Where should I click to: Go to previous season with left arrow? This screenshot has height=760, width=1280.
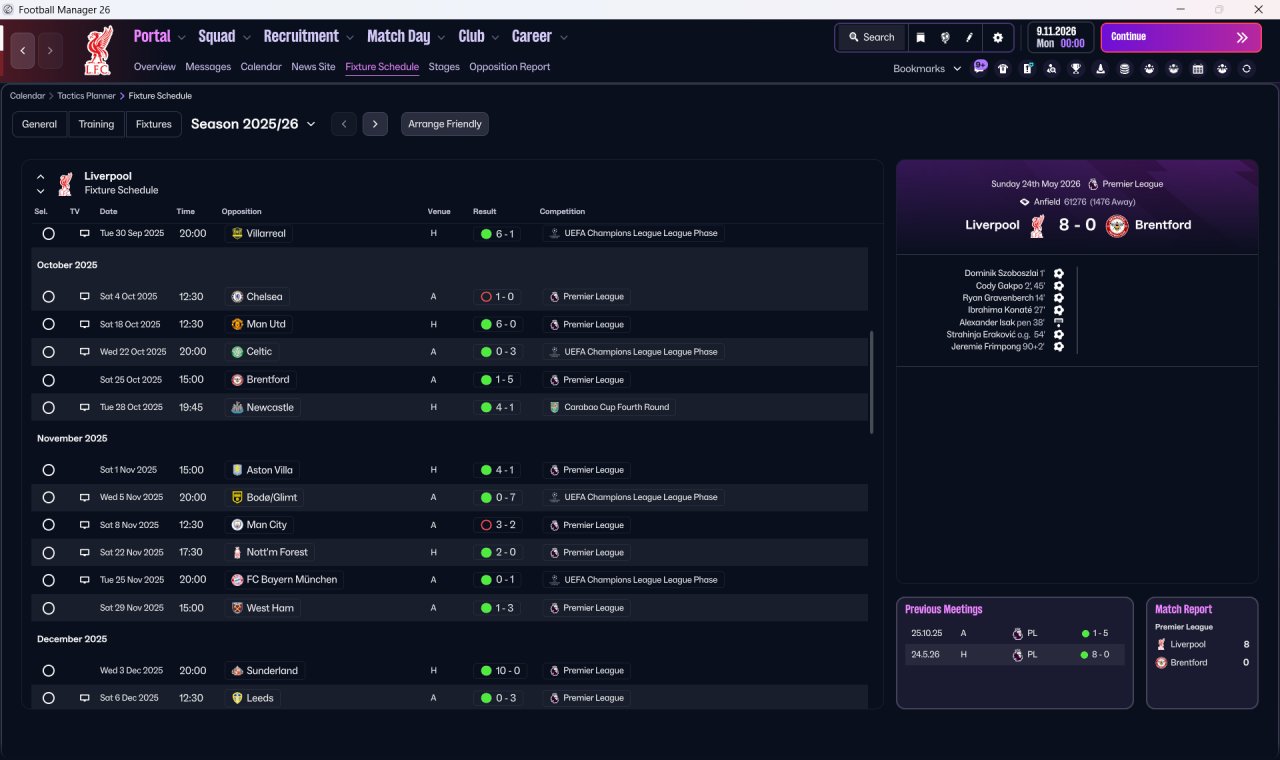344,124
